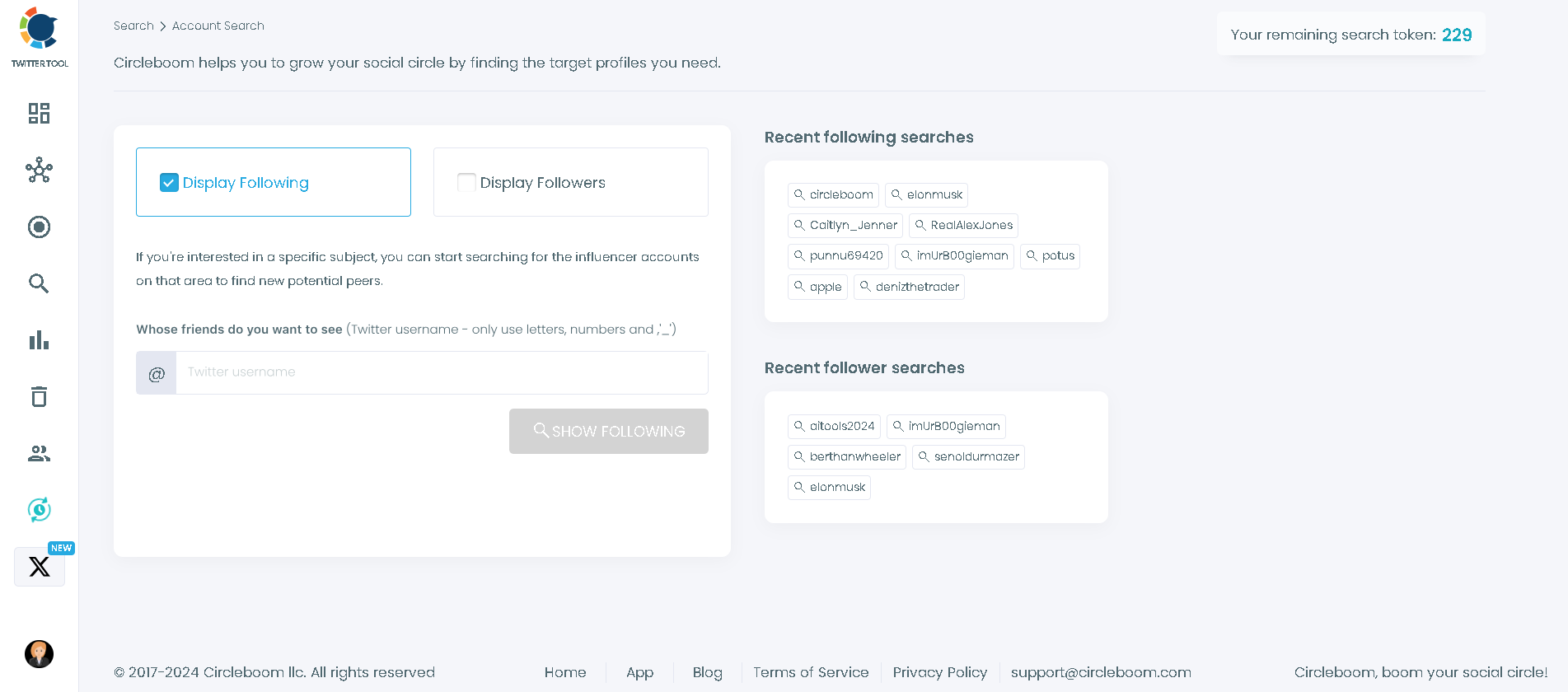Open the dashboard grid icon in sidebar
This screenshot has height=692, width=1568.
point(39,113)
